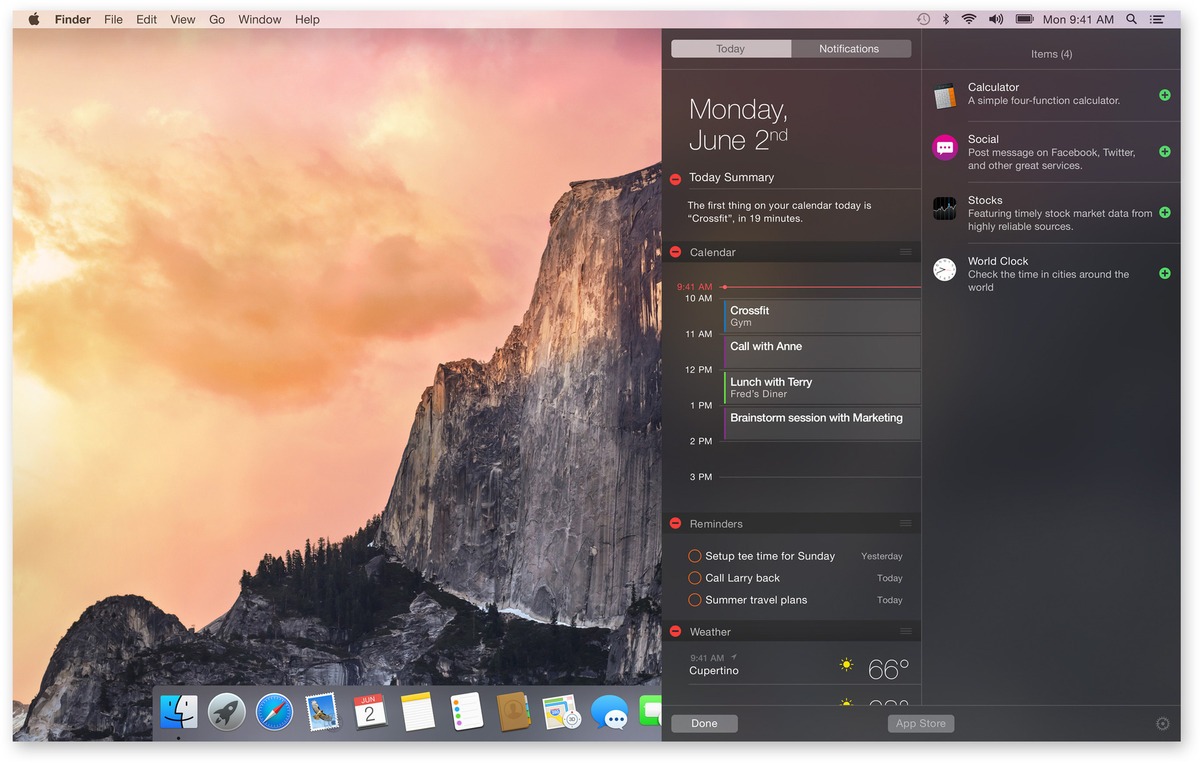
Task: Click the Social widget icon
Action: [x=944, y=147]
